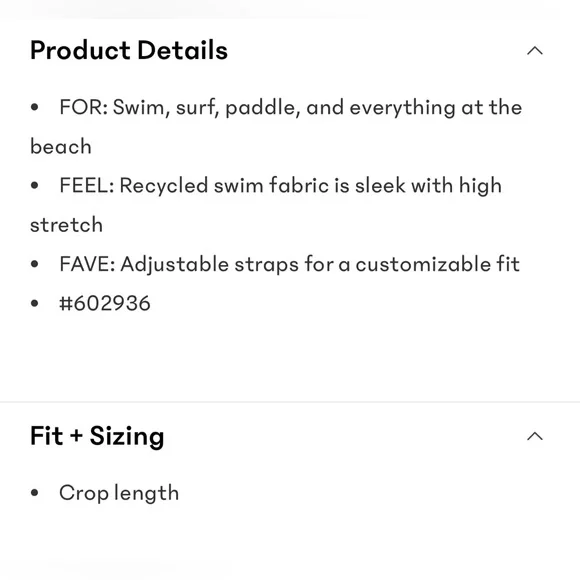Click the divider line above Fit + Sizing
This screenshot has height=580, width=580.
[290, 402]
